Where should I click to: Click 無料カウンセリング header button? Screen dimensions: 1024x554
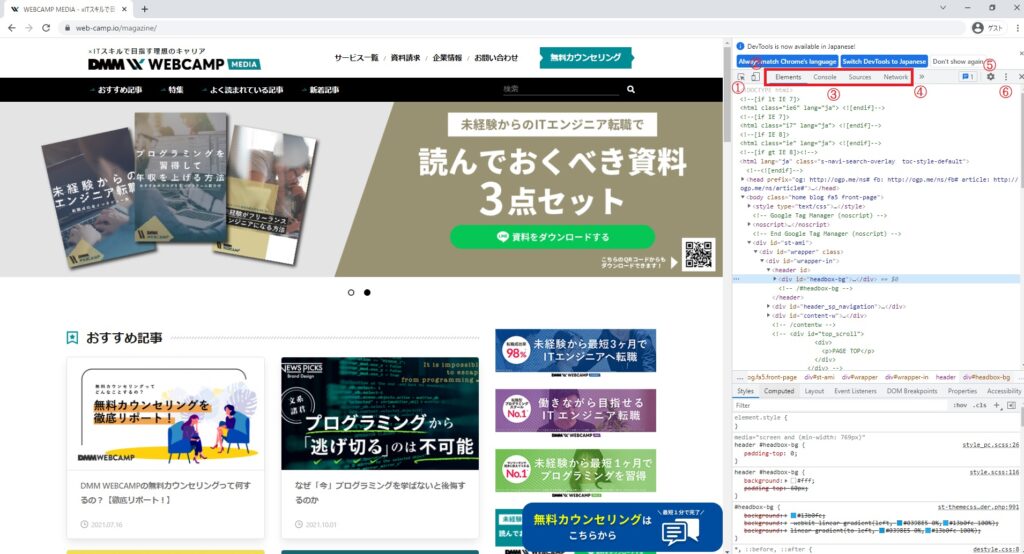tap(585, 57)
